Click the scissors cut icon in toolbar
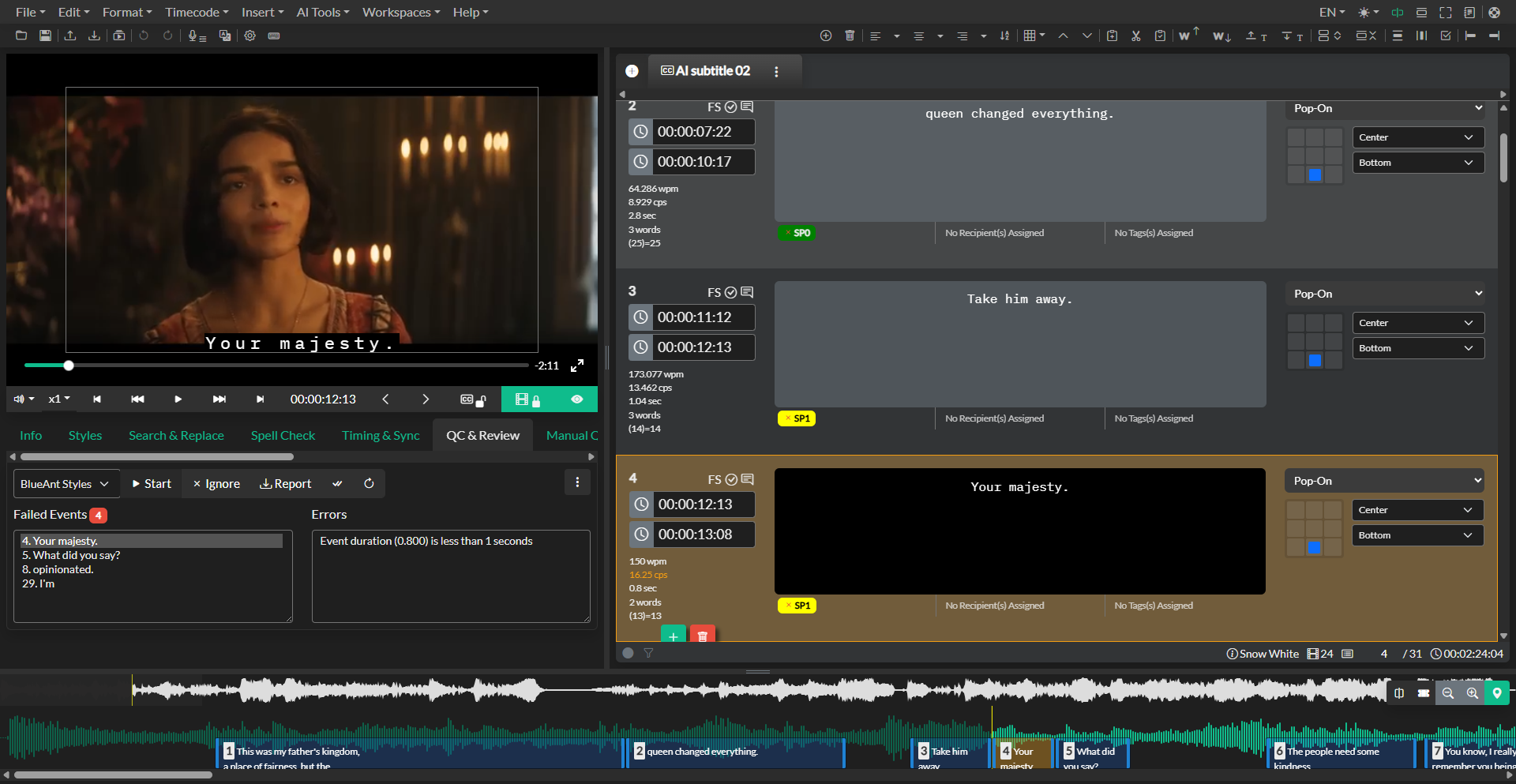 [x=1135, y=36]
